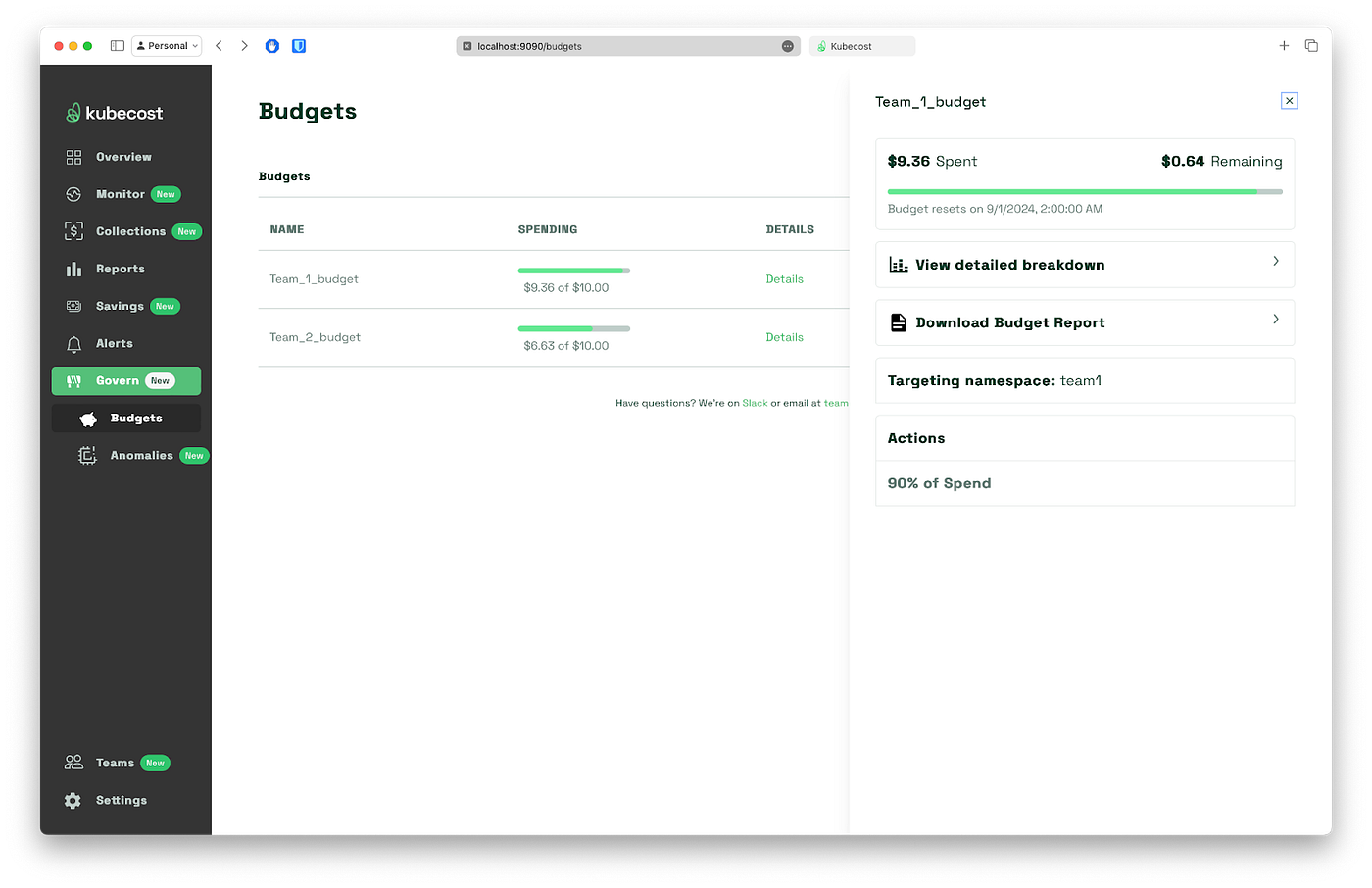Follow the Slack link

click(755, 403)
